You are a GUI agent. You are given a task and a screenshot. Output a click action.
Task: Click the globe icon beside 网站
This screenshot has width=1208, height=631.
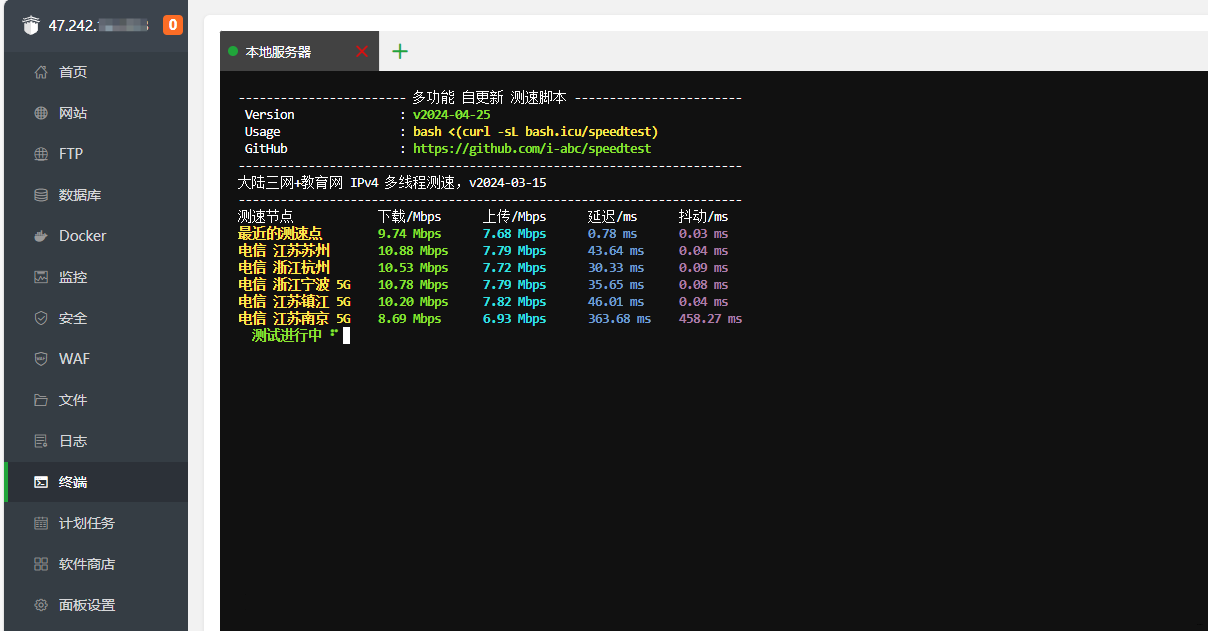pos(41,113)
